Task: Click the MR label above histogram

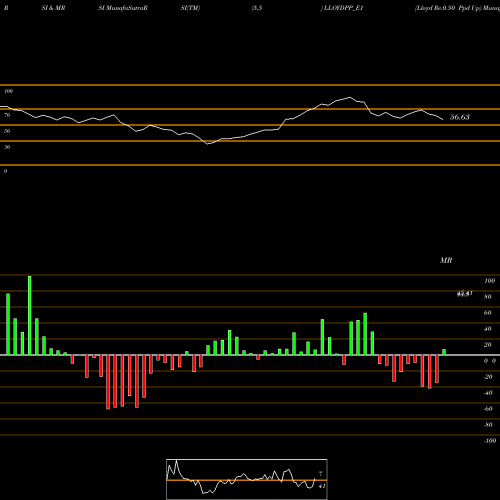Action: click(446, 260)
